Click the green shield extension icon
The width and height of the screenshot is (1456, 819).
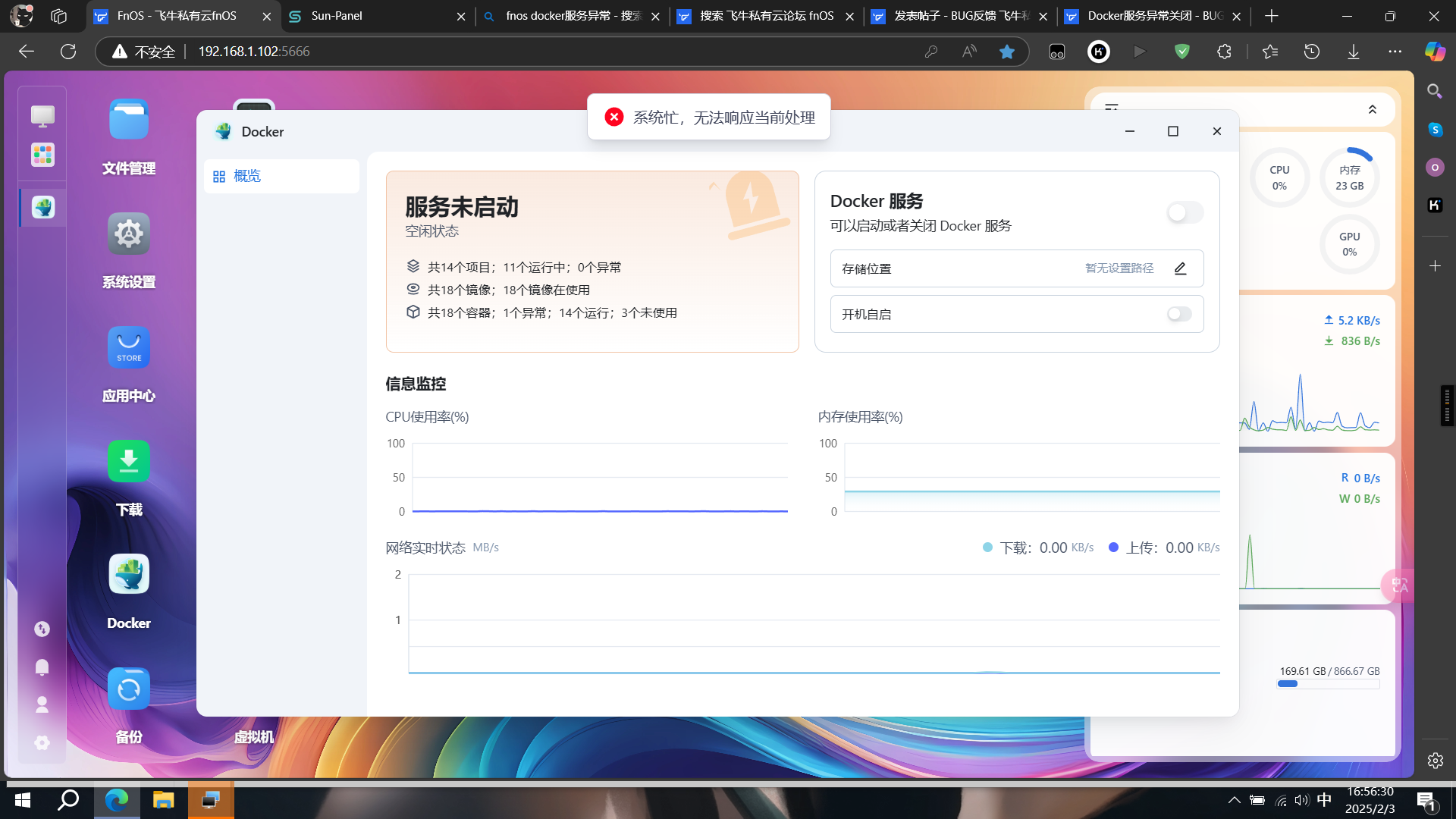coord(1182,52)
